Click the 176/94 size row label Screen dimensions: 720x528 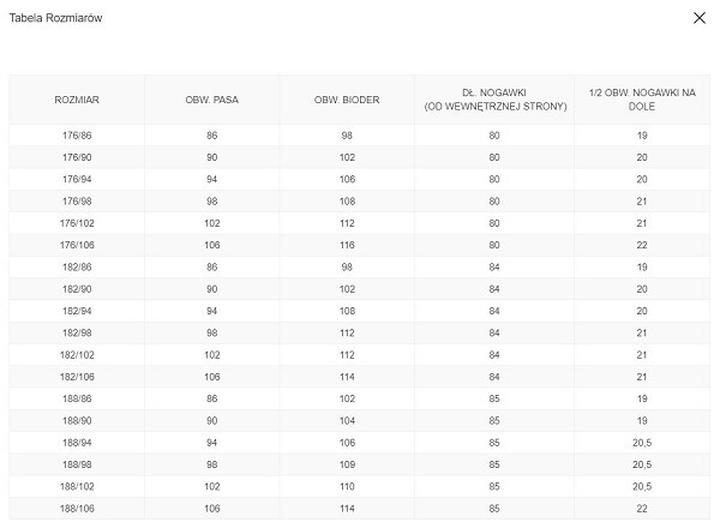point(77,179)
